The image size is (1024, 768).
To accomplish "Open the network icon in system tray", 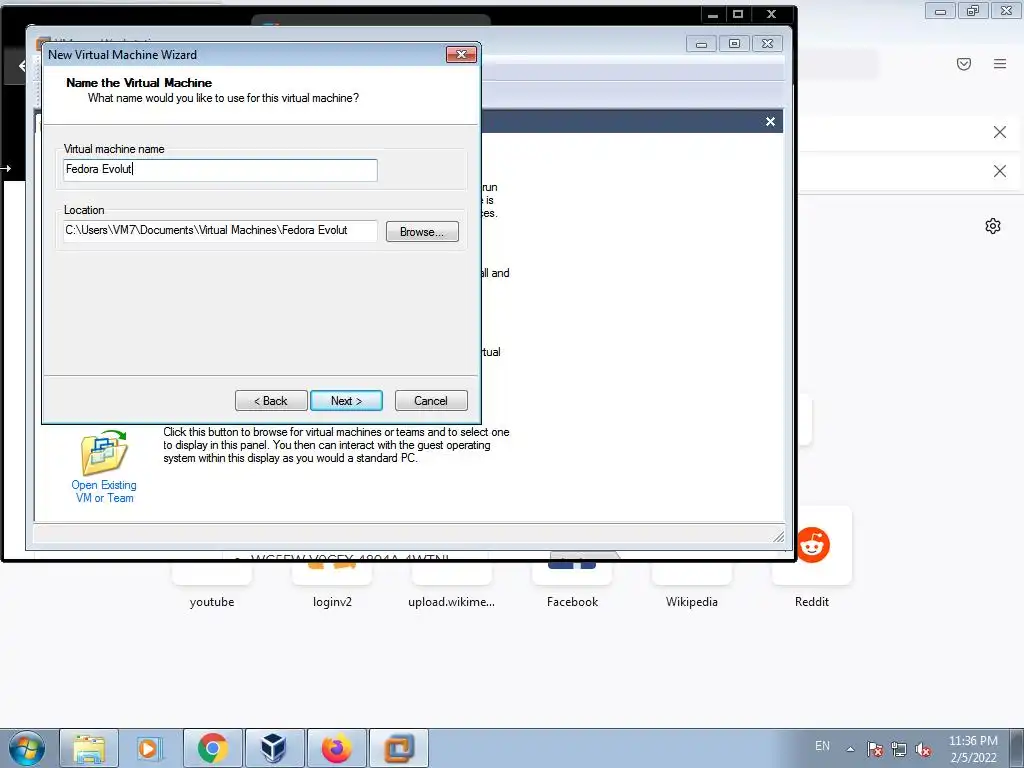I will coord(899,749).
